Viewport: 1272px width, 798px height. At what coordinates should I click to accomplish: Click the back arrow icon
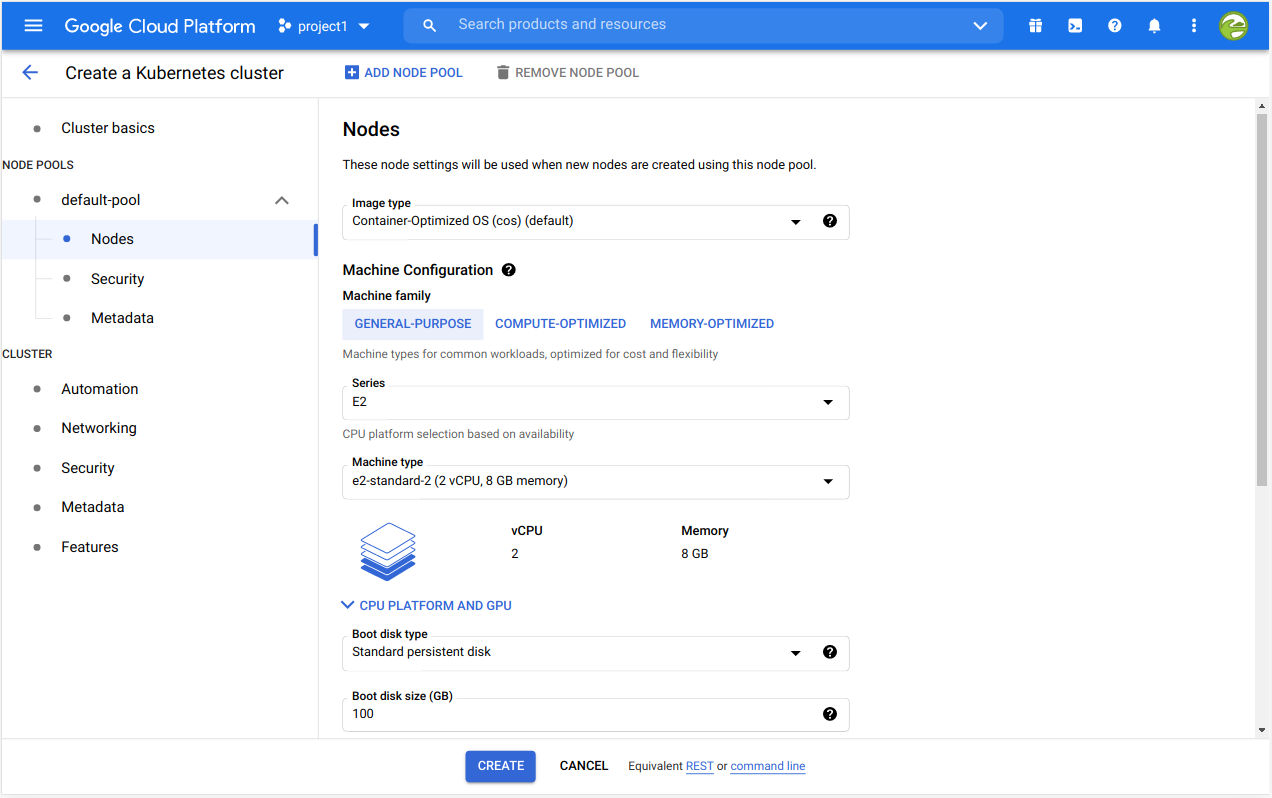tap(30, 72)
